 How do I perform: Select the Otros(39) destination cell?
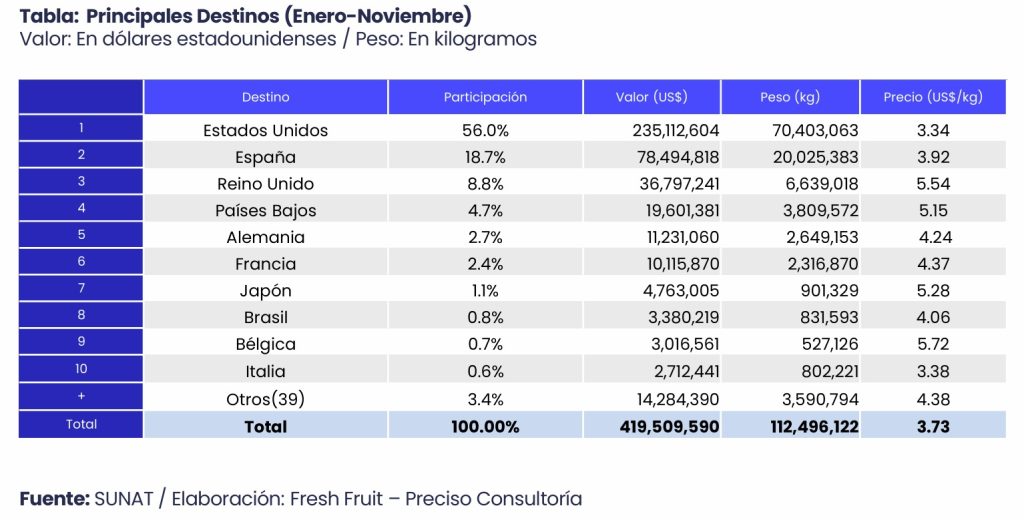pos(265,398)
